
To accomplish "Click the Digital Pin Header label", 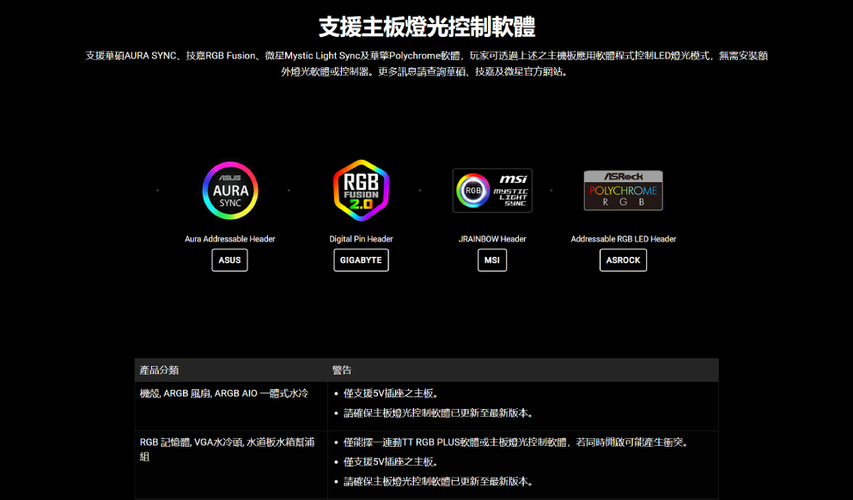I will pyautogui.click(x=361, y=239).
